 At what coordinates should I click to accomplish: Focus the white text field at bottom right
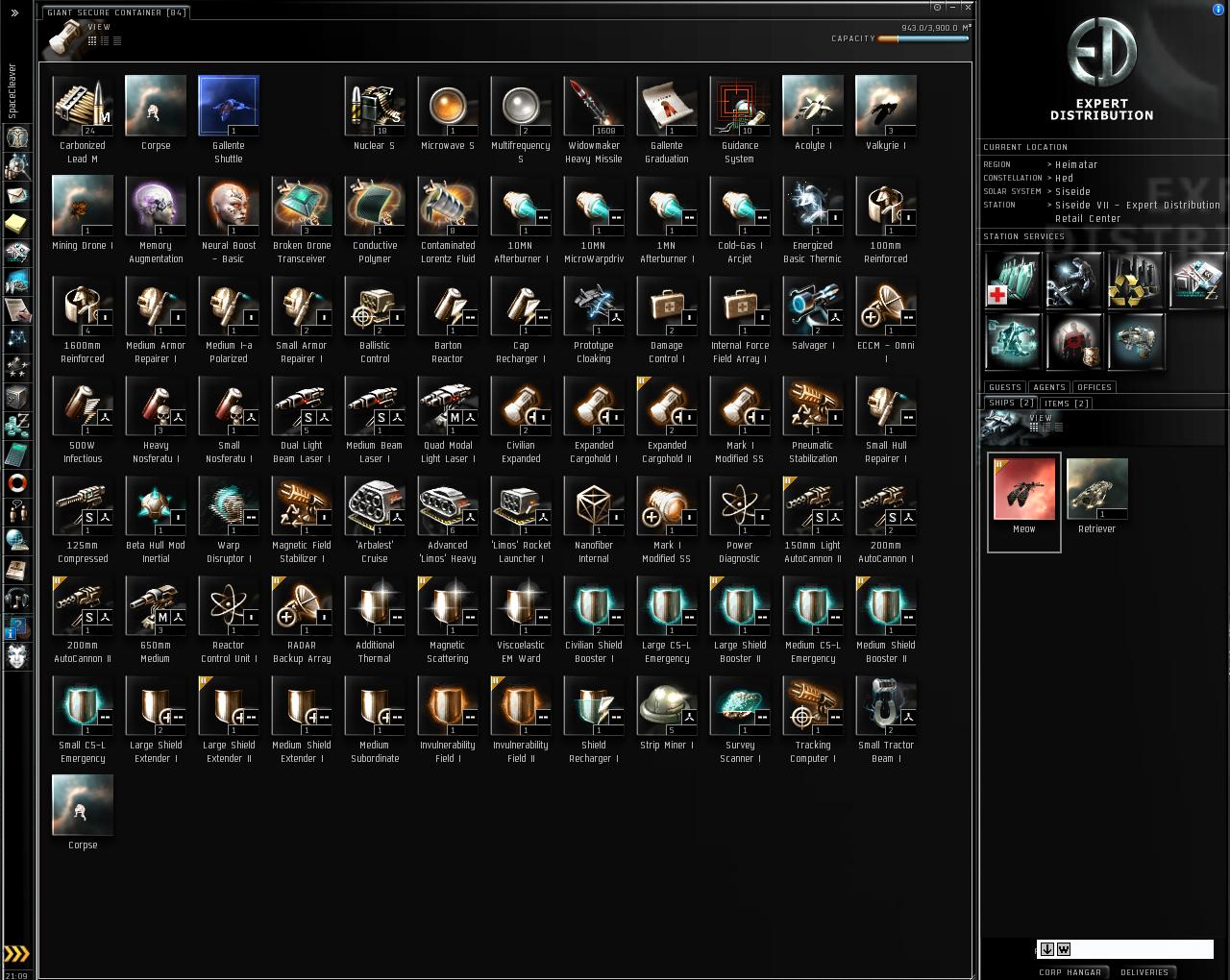click(x=1124, y=949)
